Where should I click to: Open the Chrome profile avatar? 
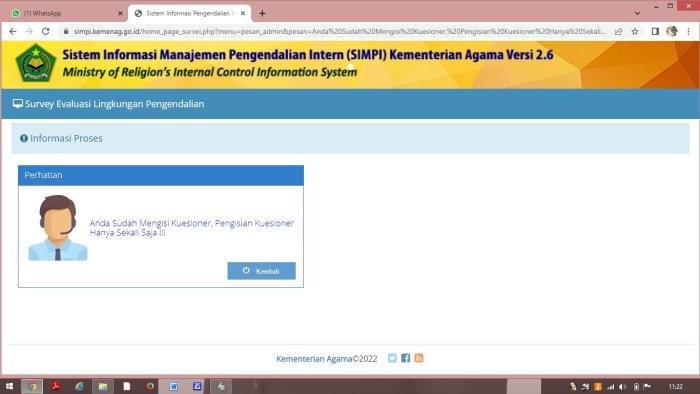tap(672, 31)
